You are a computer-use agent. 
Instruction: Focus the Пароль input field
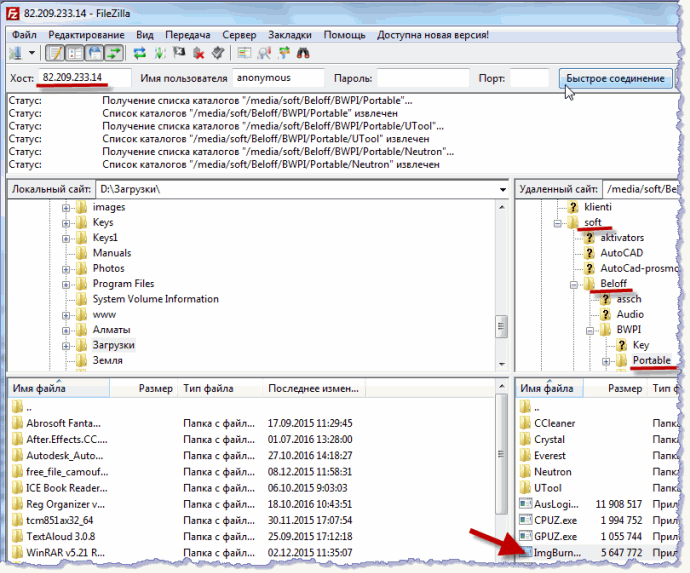(423, 78)
